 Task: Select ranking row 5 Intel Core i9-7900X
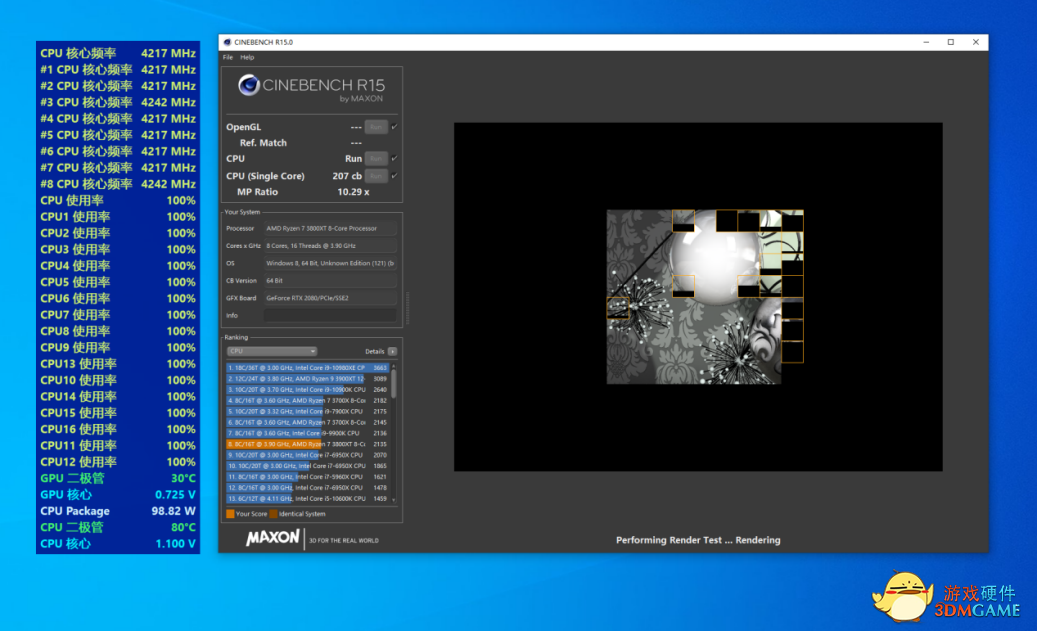(308, 411)
